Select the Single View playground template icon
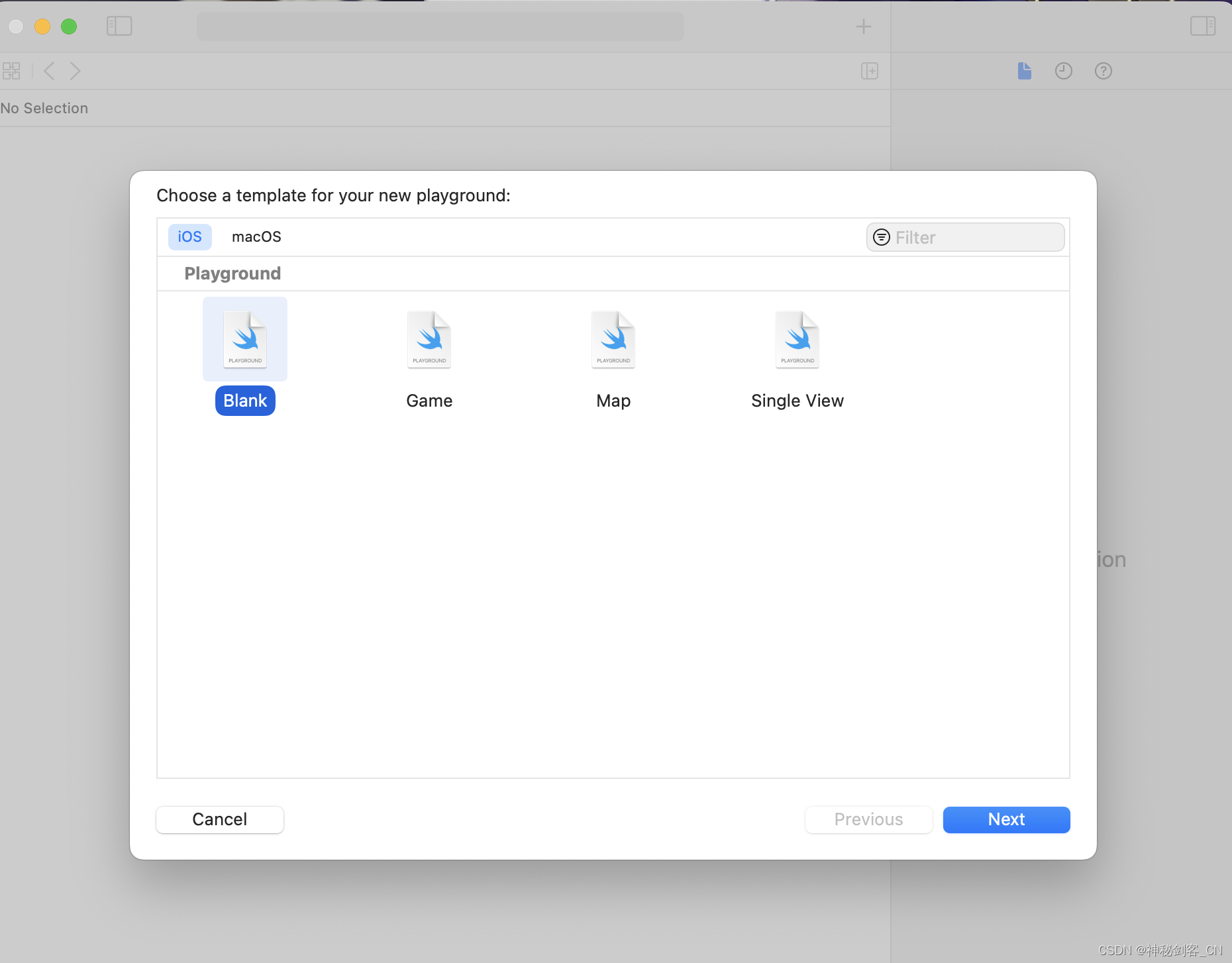Image resolution: width=1232 pixels, height=963 pixels. (797, 339)
